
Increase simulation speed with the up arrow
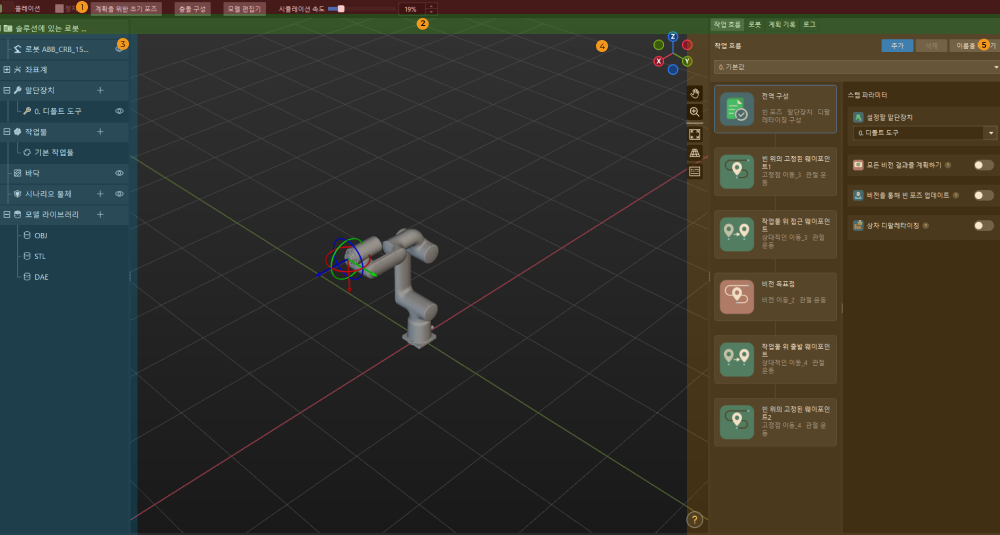click(x=432, y=6)
